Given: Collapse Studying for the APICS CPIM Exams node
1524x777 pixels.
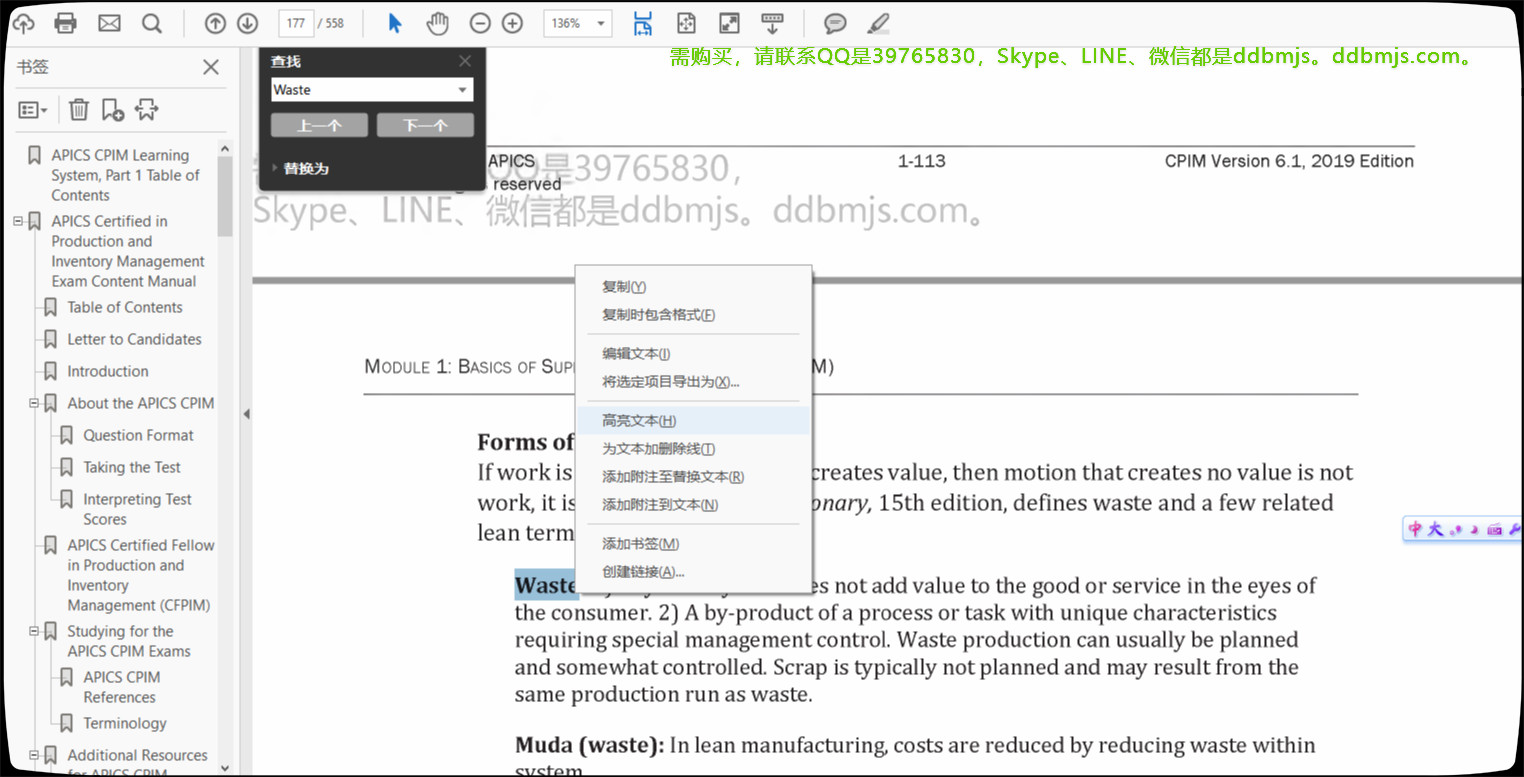Looking at the screenshot, I should (x=34, y=631).
